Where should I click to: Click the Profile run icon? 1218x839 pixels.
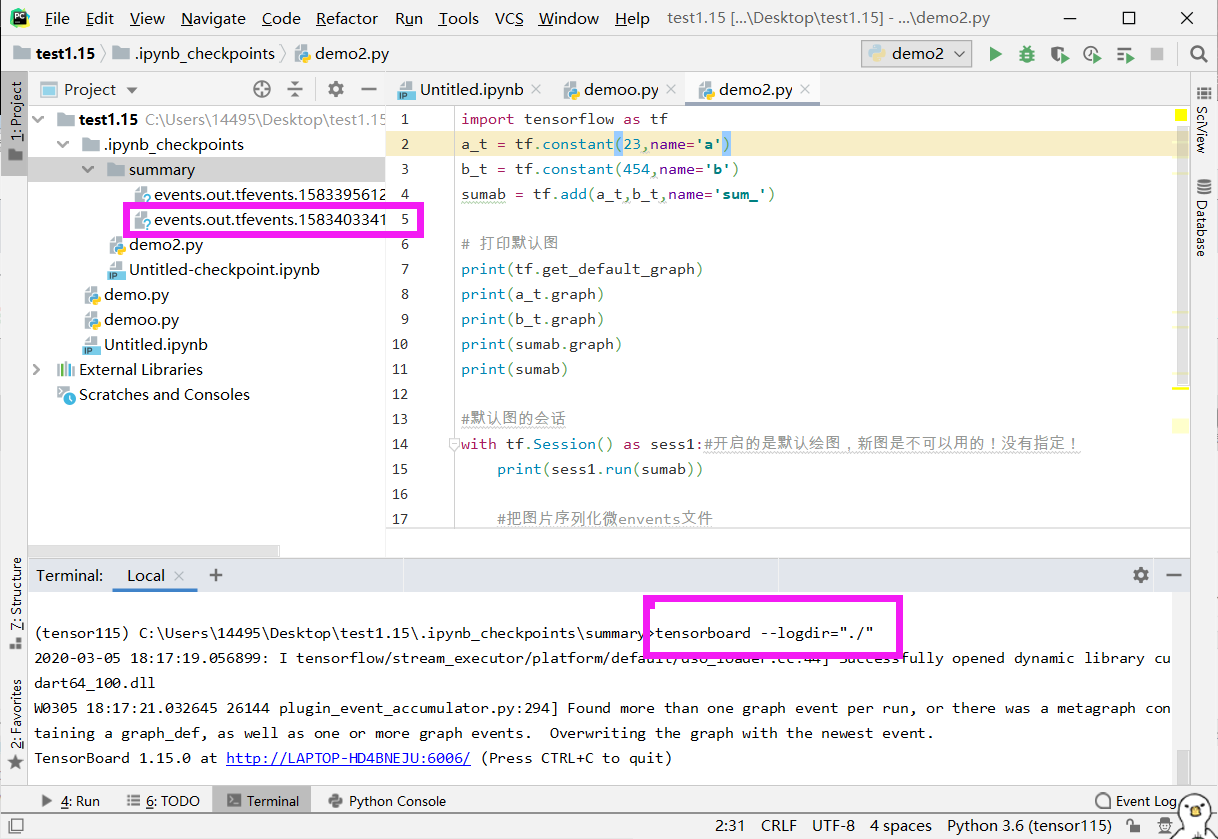pyautogui.click(x=1092, y=54)
